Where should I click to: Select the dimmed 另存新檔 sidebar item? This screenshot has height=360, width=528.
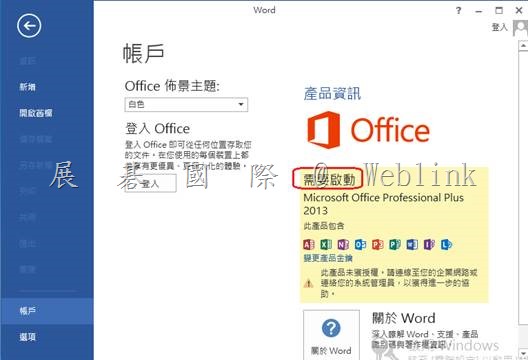pos(36,165)
